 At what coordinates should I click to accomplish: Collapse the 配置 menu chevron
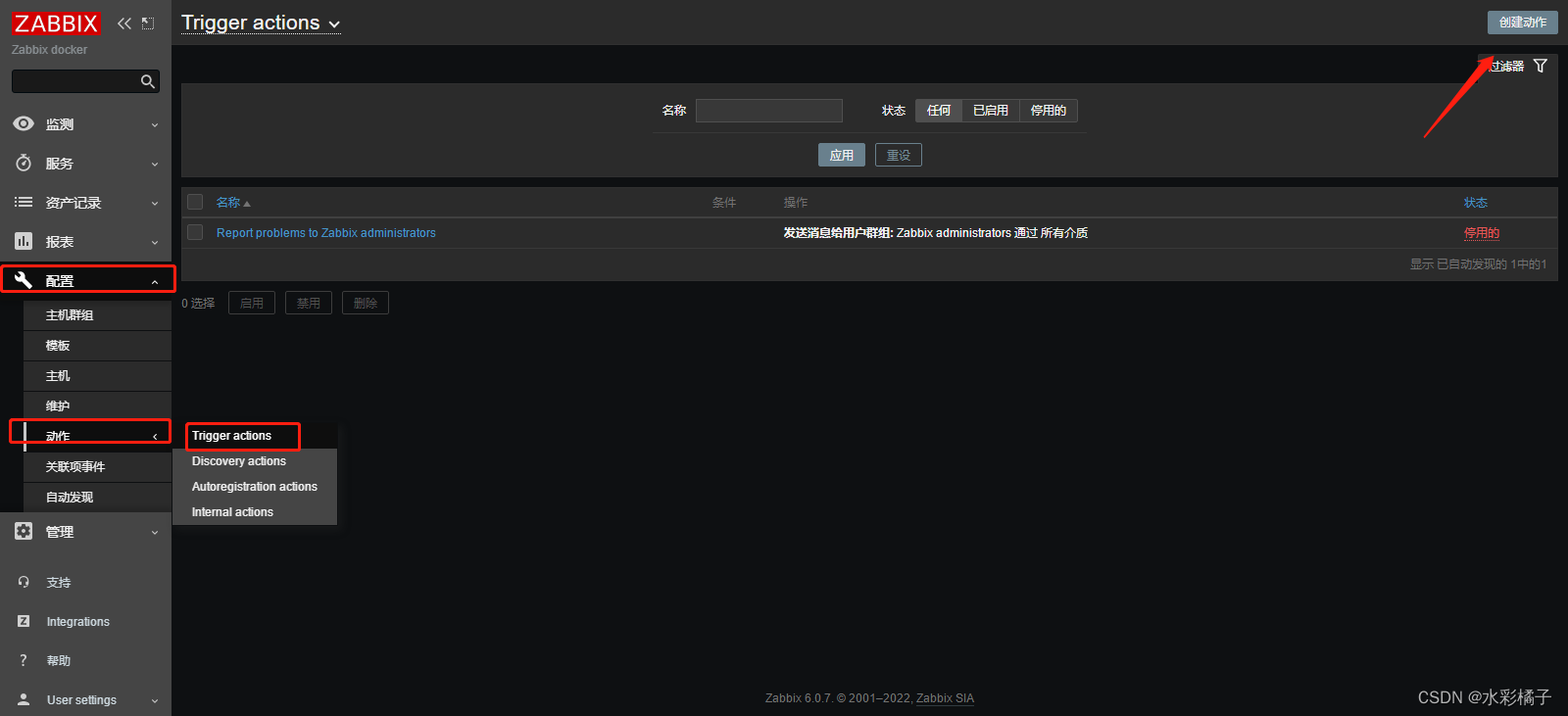[155, 282]
